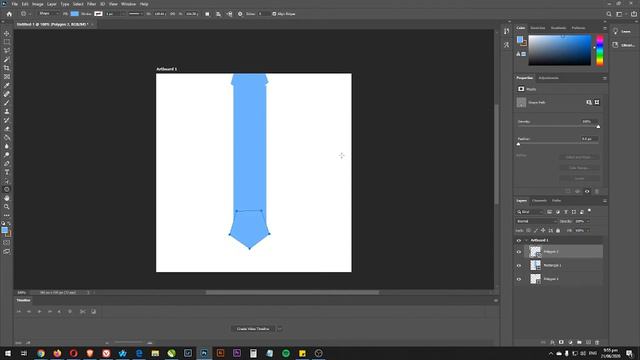The image size is (640, 360).
Task: Open the Libraries panel button
Action: (623, 45)
